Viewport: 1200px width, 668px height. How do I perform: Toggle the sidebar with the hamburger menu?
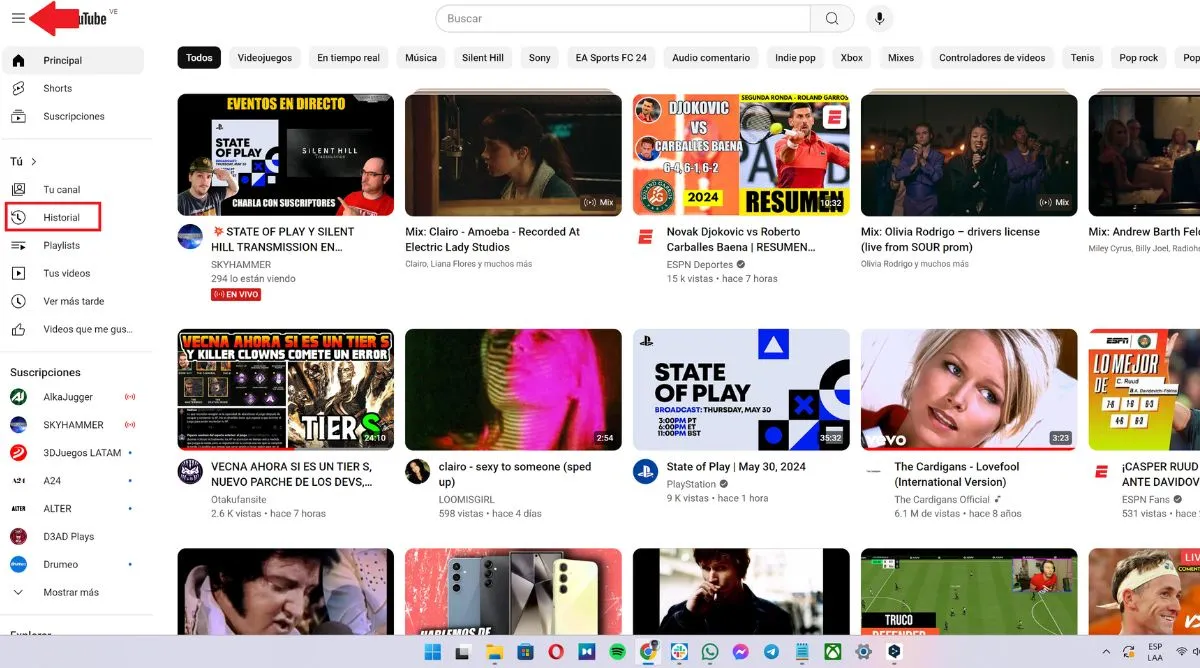17,17
